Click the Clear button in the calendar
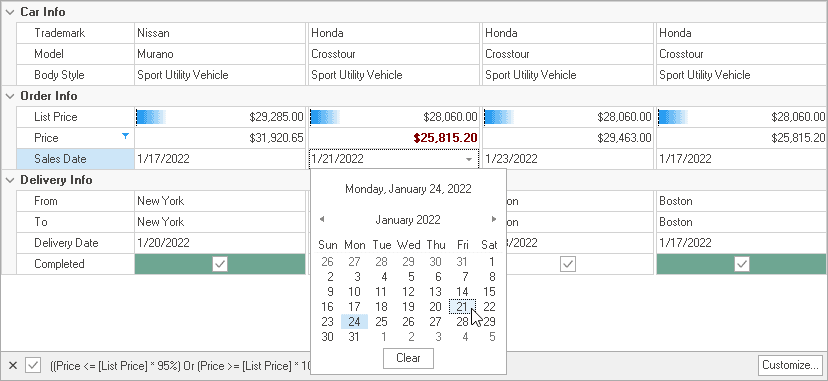The image size is (828, 381). point(408,358)
